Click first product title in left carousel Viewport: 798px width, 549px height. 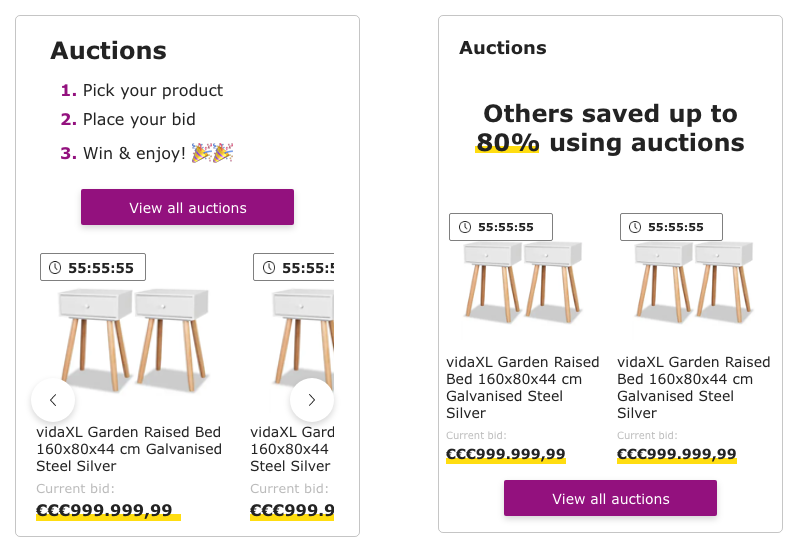click(129, 449)
